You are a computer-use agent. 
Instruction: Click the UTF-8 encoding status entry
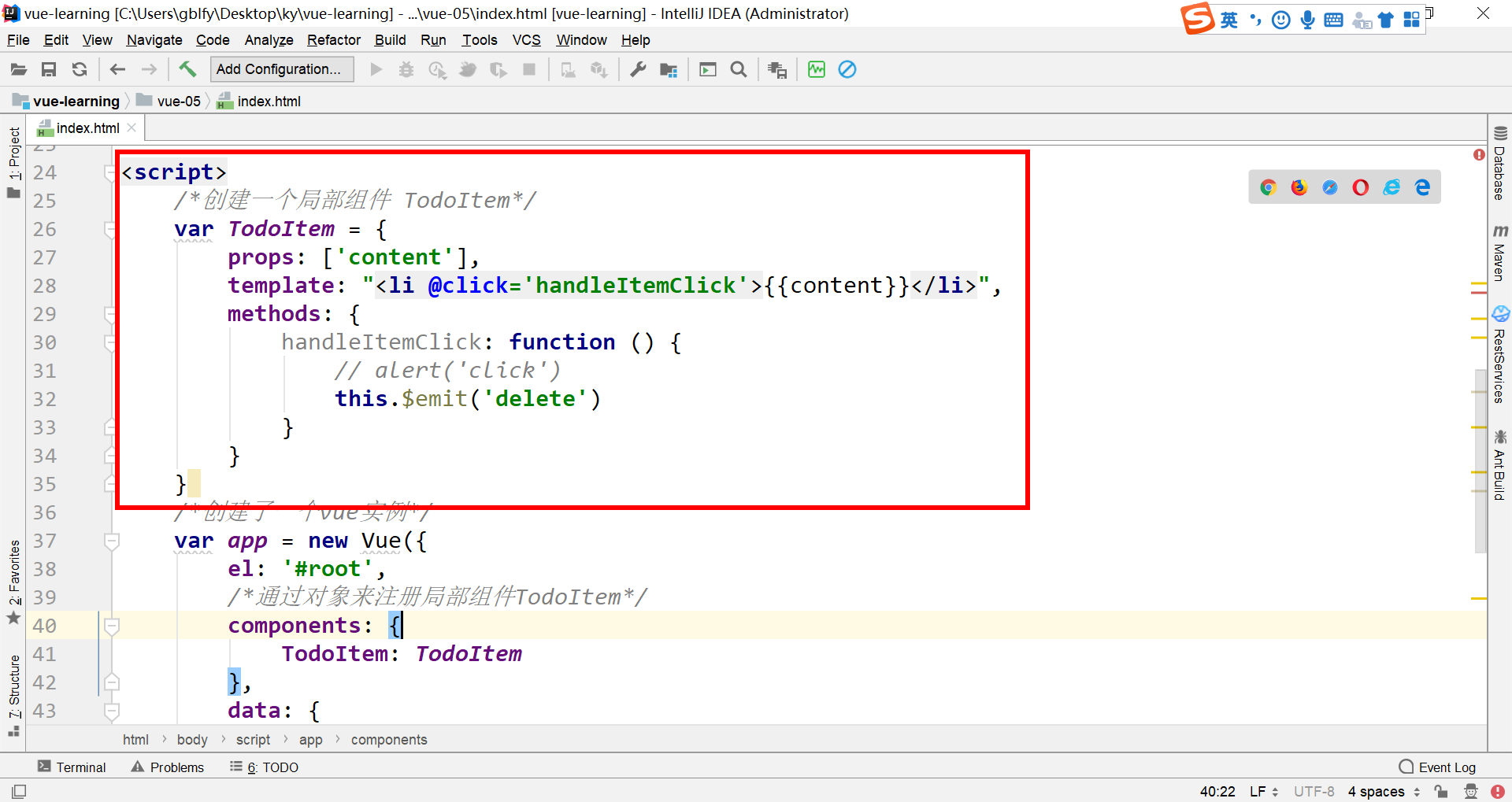pyautogui.click(x=1314, y=792)
